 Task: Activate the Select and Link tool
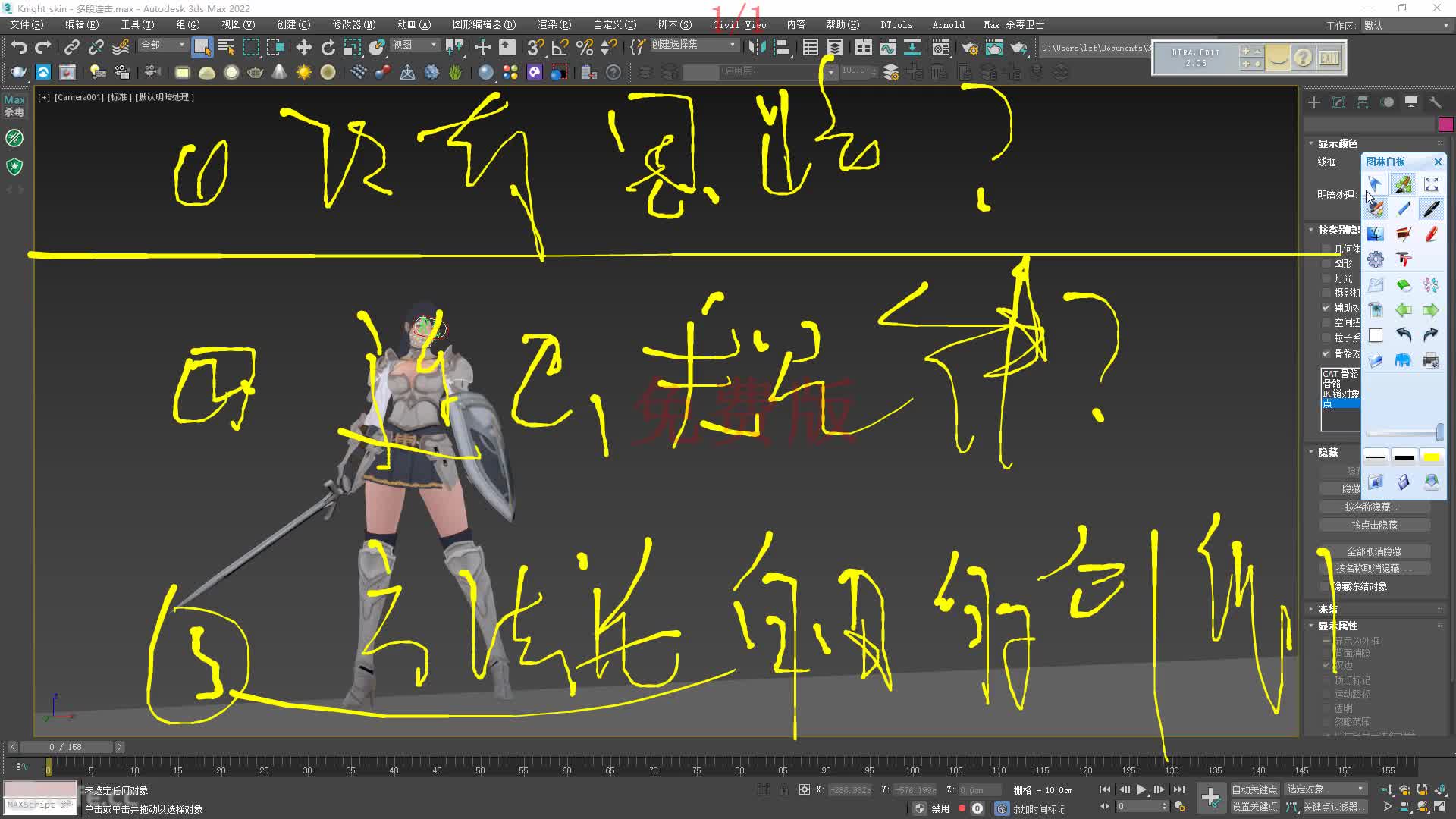tap(71, 48)
